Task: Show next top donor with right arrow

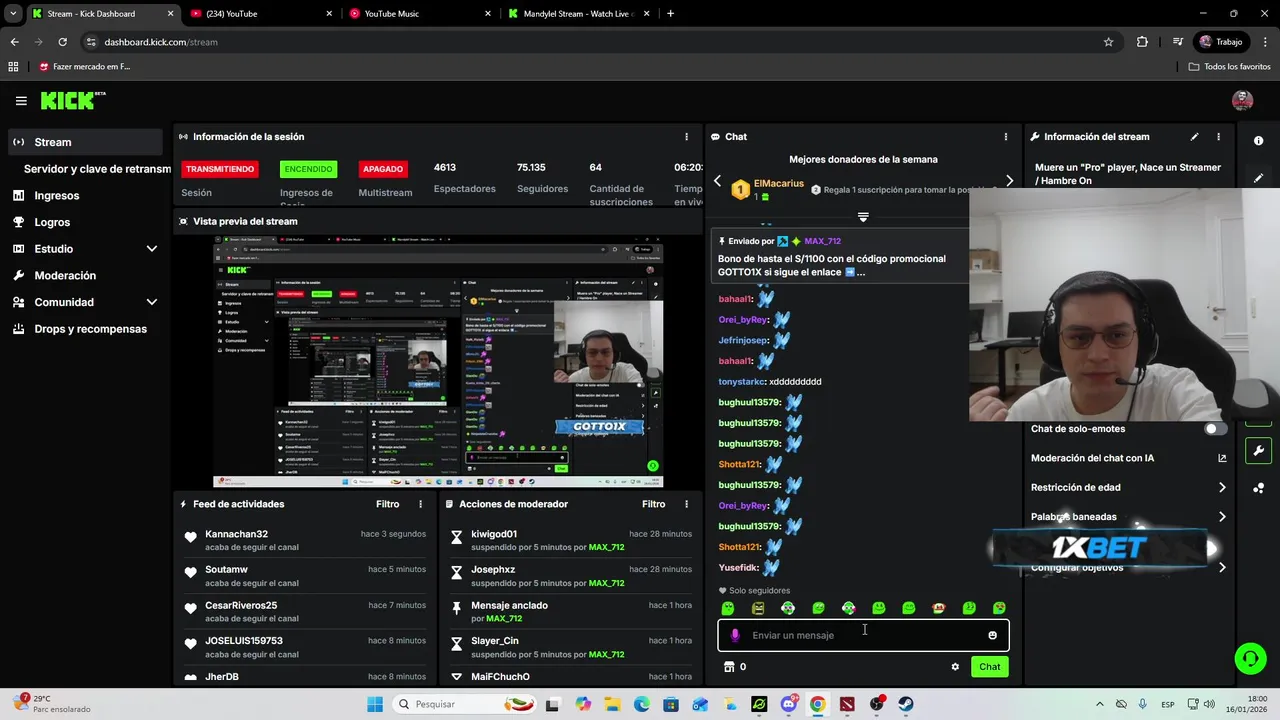Action: pyautogui.click(x=1009, y=181)
